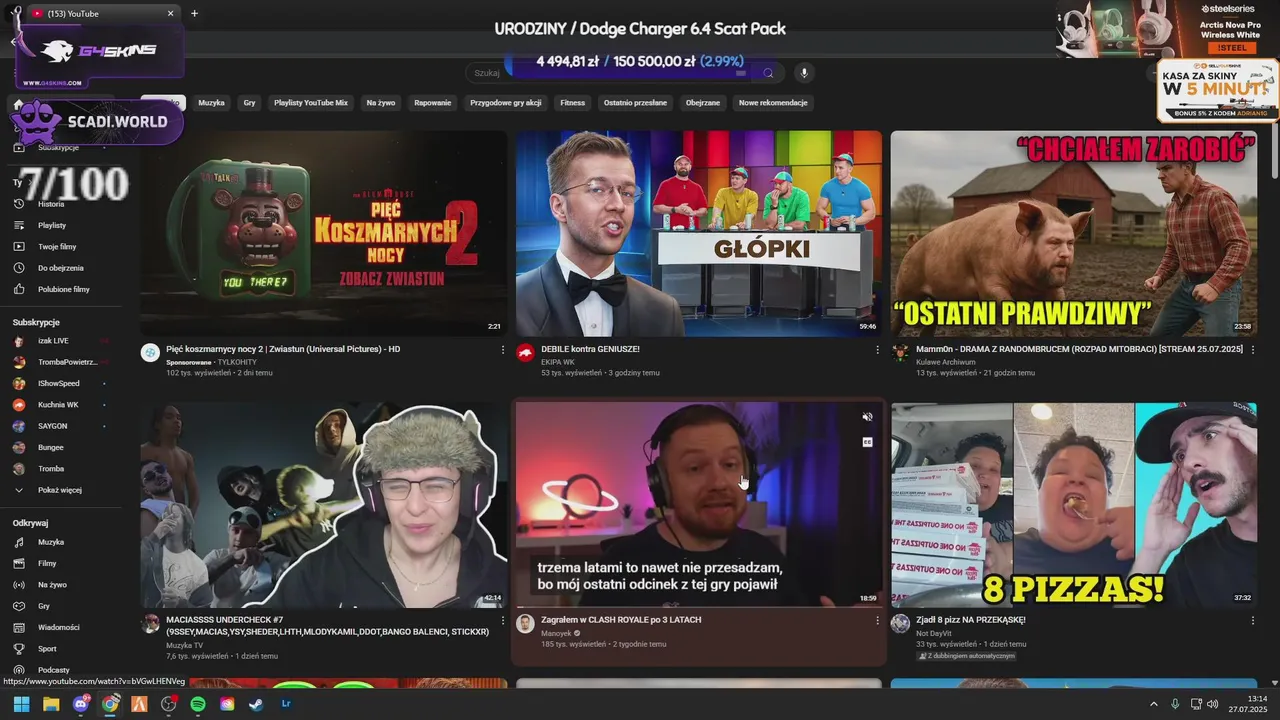Open the Do obejrzenia watch-later list
This screenshot has width=1280, height=720.
click(60, 268)
